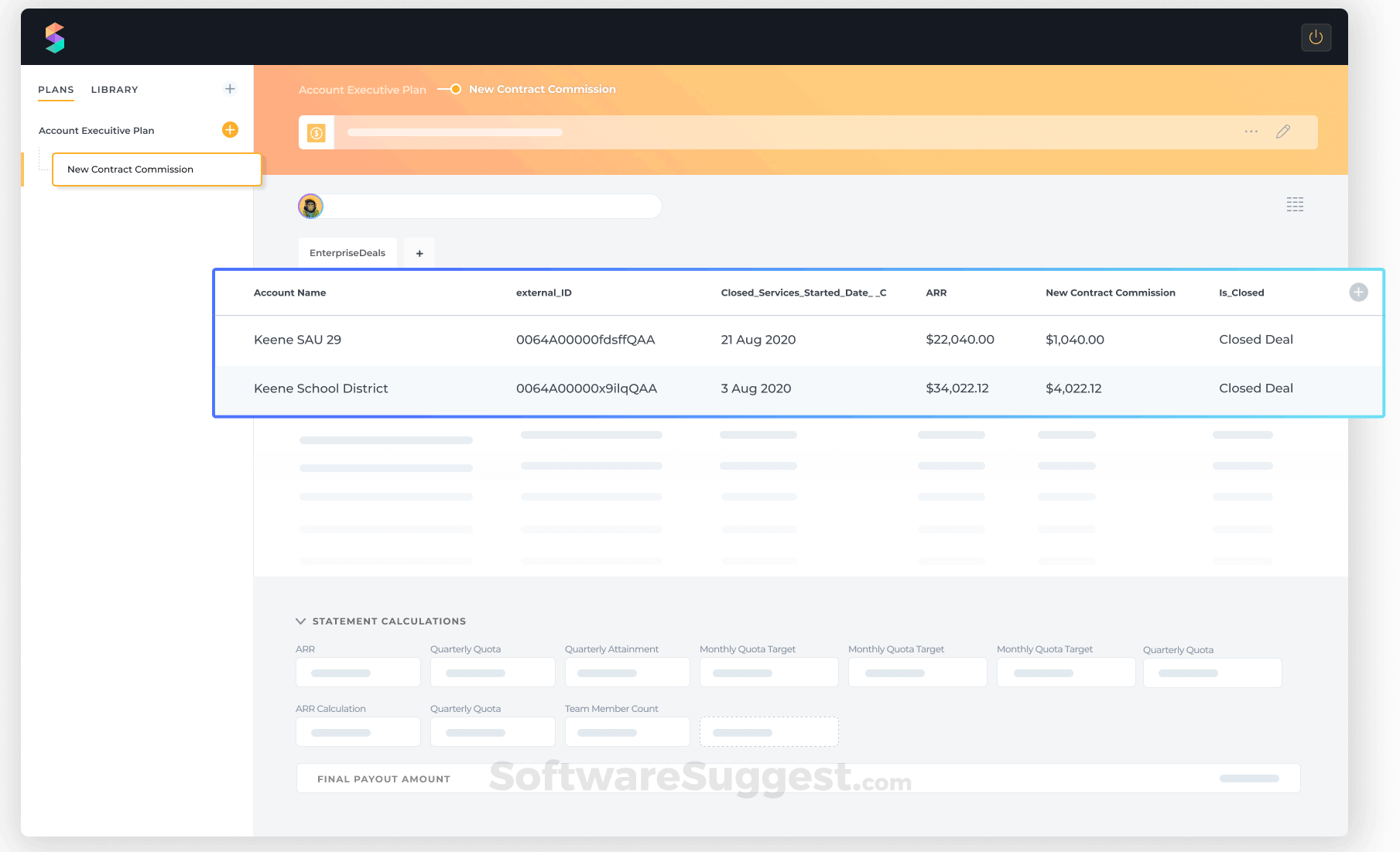Click the dollar commission icon in the plan header
Image resolution: width=1400 pixels, height=852 pixels.
point(317,132)
